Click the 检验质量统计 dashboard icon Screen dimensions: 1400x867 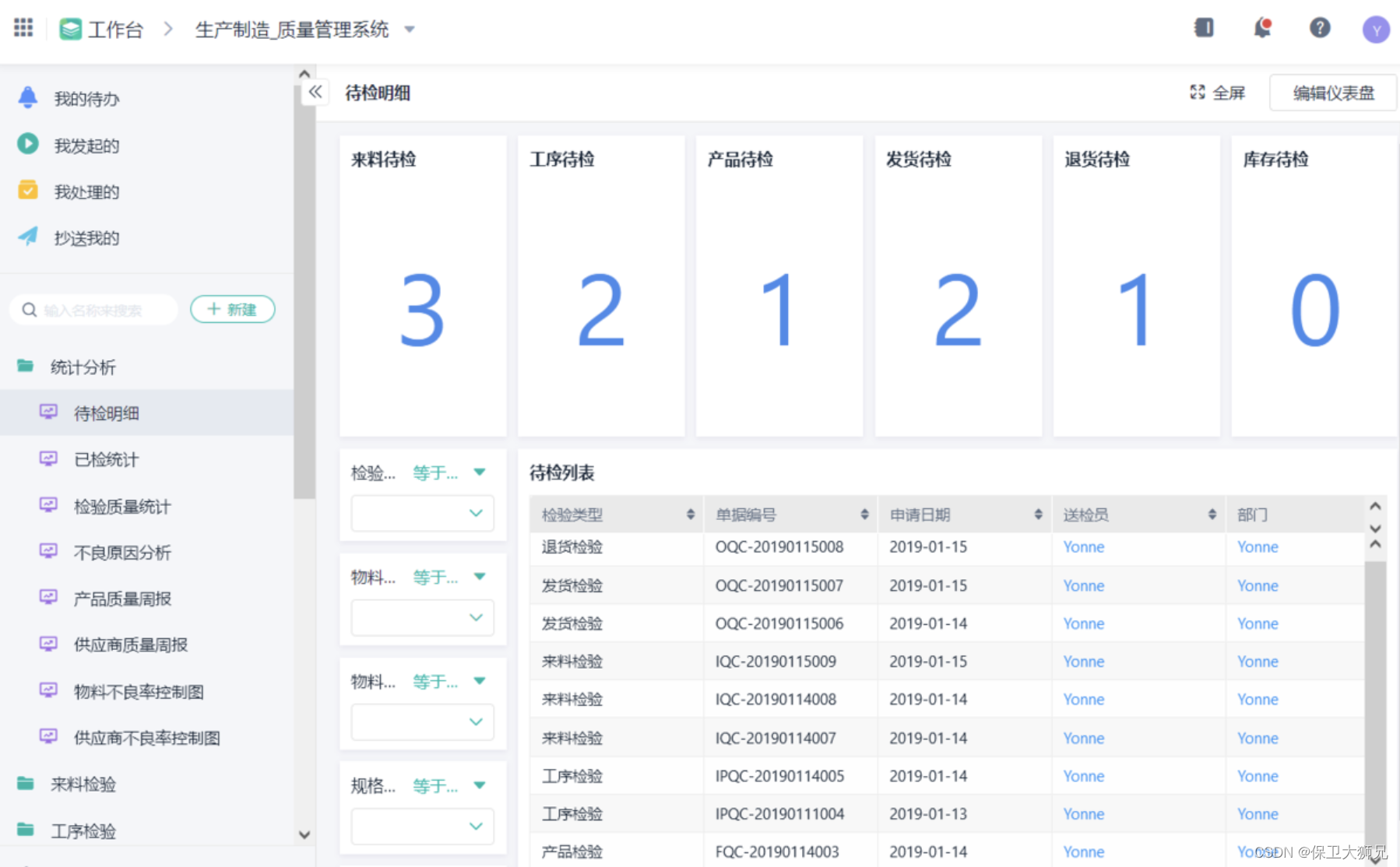(x=48, y=505)
